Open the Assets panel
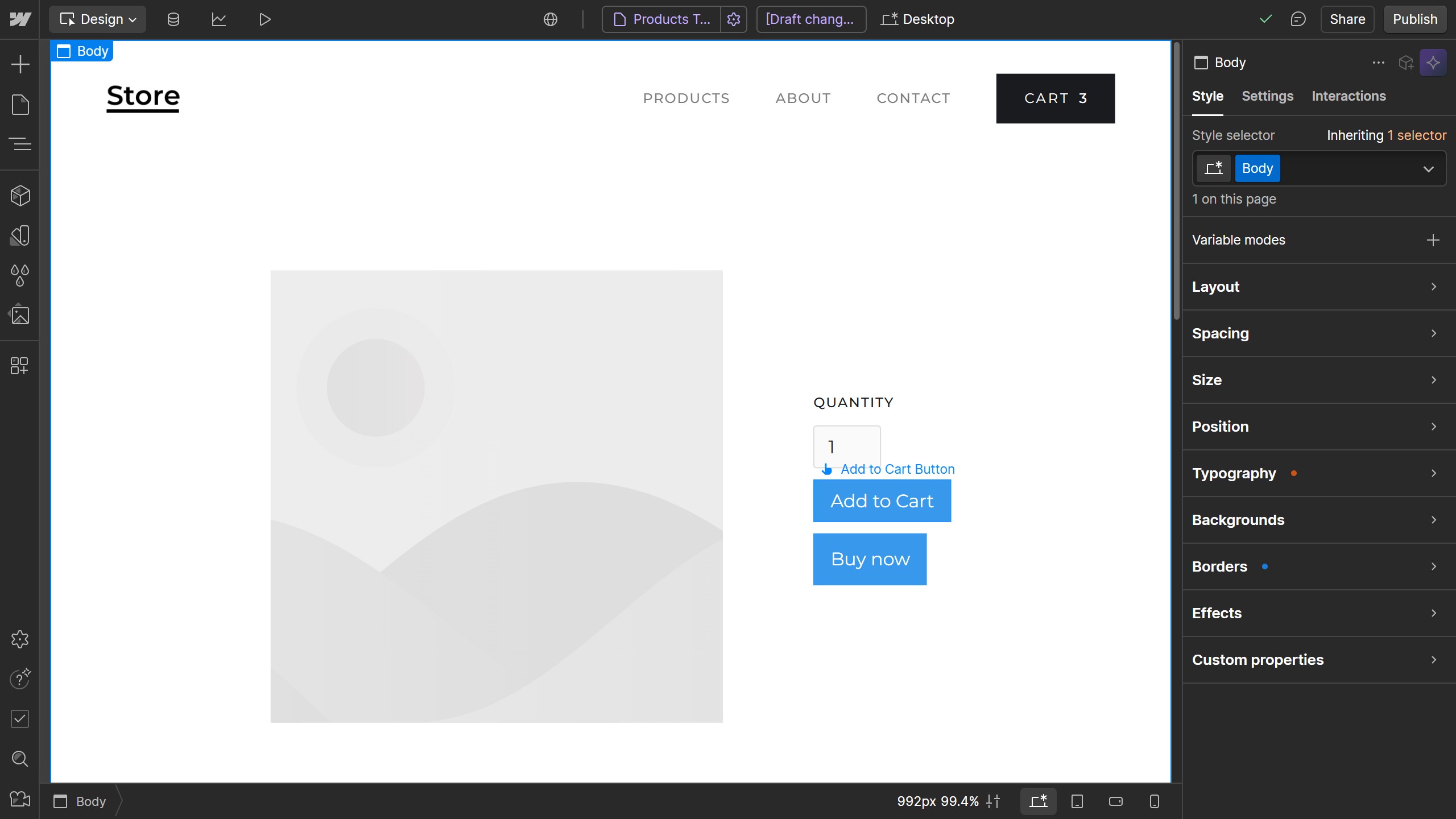The image size is (1456, 819). coord(20,315)
